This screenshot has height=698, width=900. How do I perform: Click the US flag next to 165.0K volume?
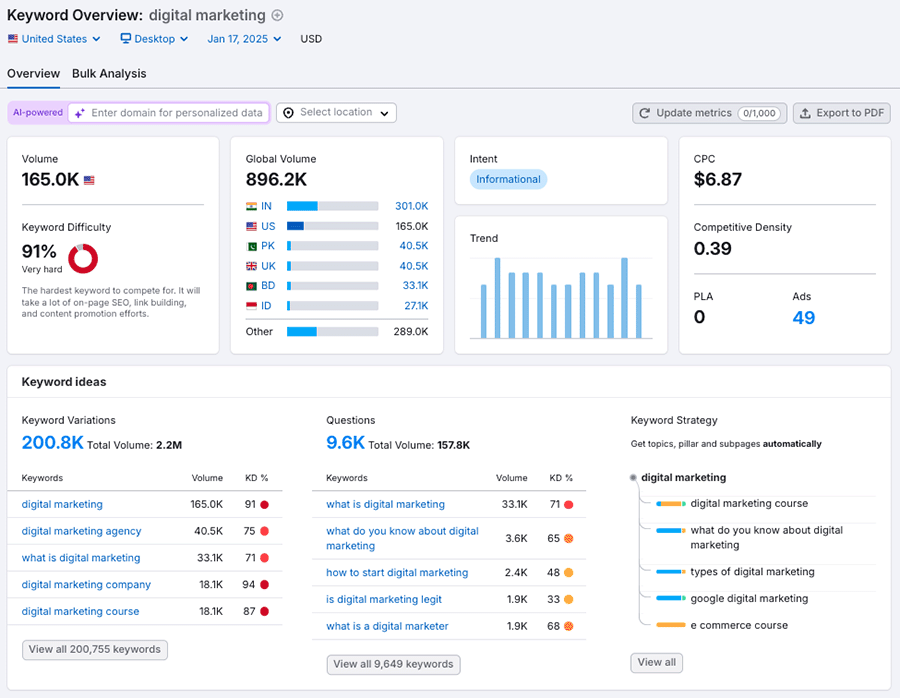pos(89,180)
